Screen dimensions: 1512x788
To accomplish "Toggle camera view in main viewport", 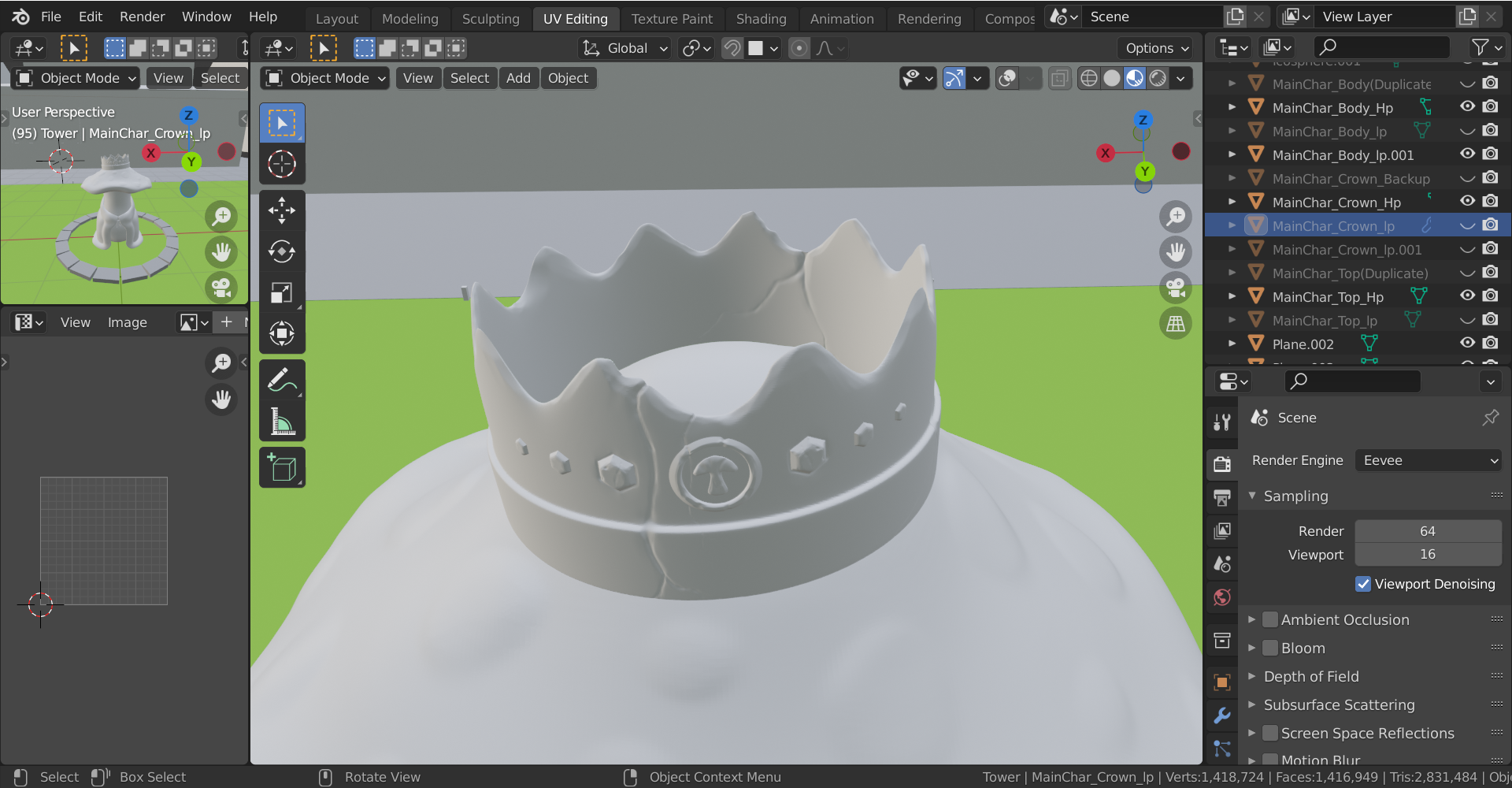I will pyautogui.click(x=1176, y=288).
